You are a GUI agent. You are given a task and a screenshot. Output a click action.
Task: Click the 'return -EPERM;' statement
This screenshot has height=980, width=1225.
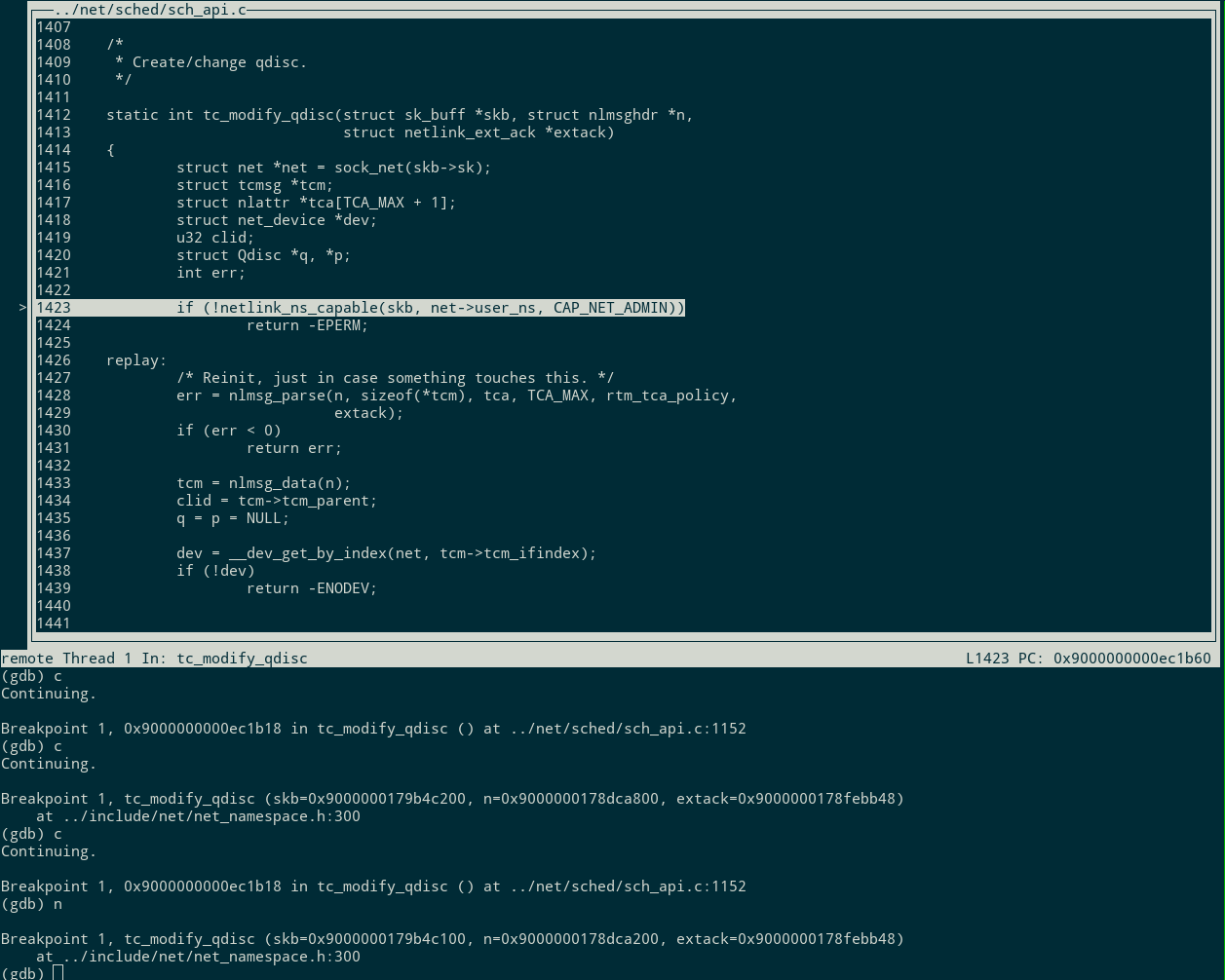click(x=307, y=325)
